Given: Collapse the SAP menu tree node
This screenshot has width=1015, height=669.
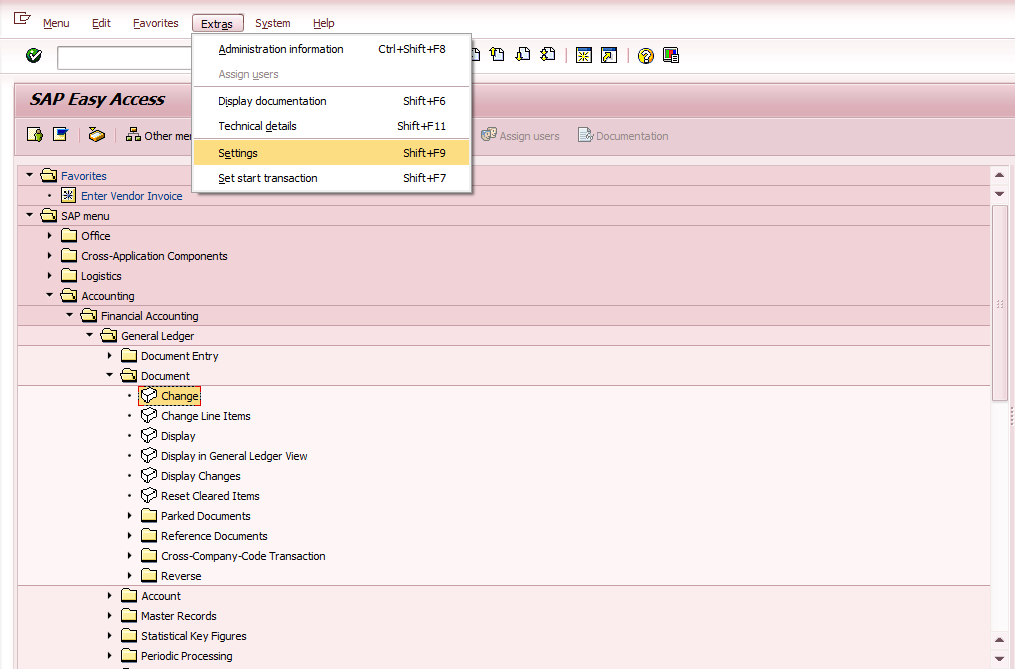Looking at the screenshot, I should point(29,215).
